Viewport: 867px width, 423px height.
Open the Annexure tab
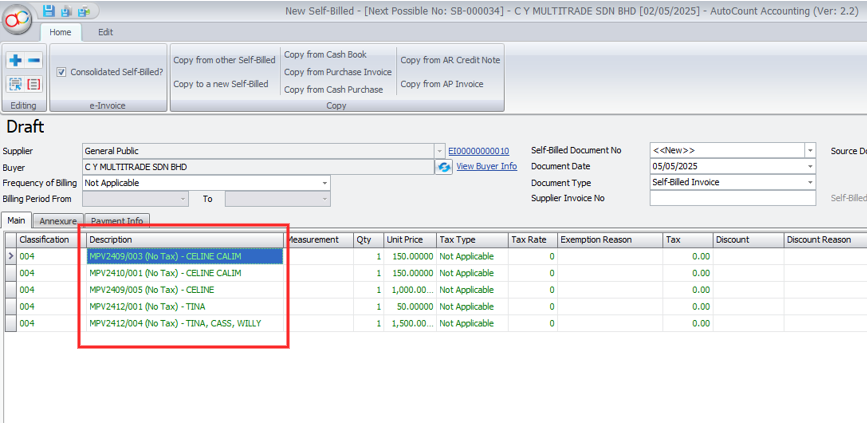[58, 221]
